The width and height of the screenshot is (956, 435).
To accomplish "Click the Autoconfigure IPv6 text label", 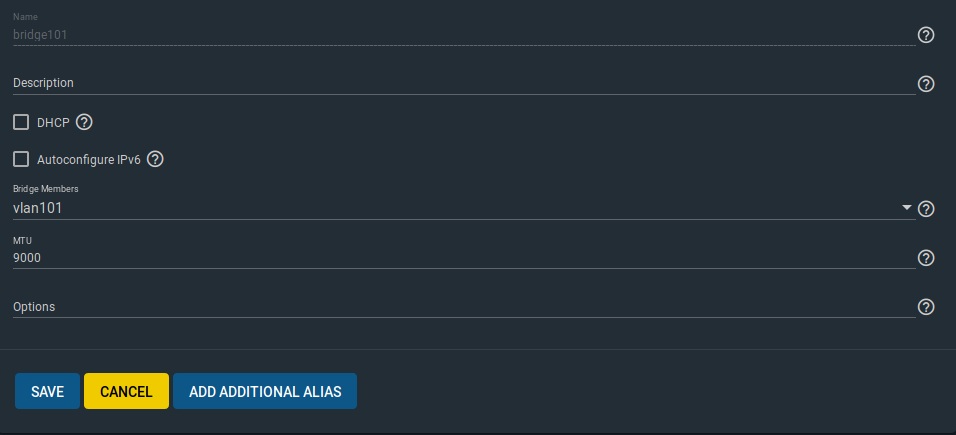I will point(89,160).
